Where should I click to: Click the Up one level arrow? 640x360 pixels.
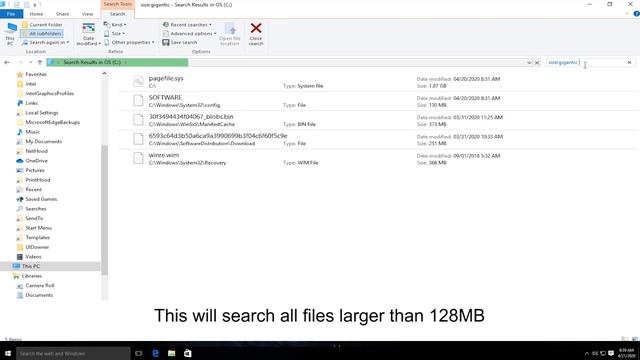click(40, 62)
